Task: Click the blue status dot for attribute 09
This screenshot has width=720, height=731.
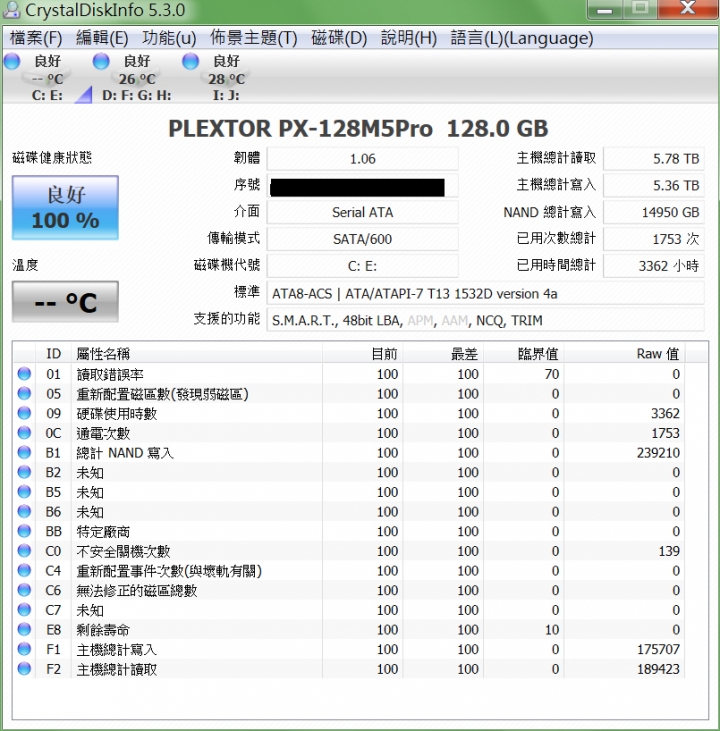Action: tap(24, 413)
